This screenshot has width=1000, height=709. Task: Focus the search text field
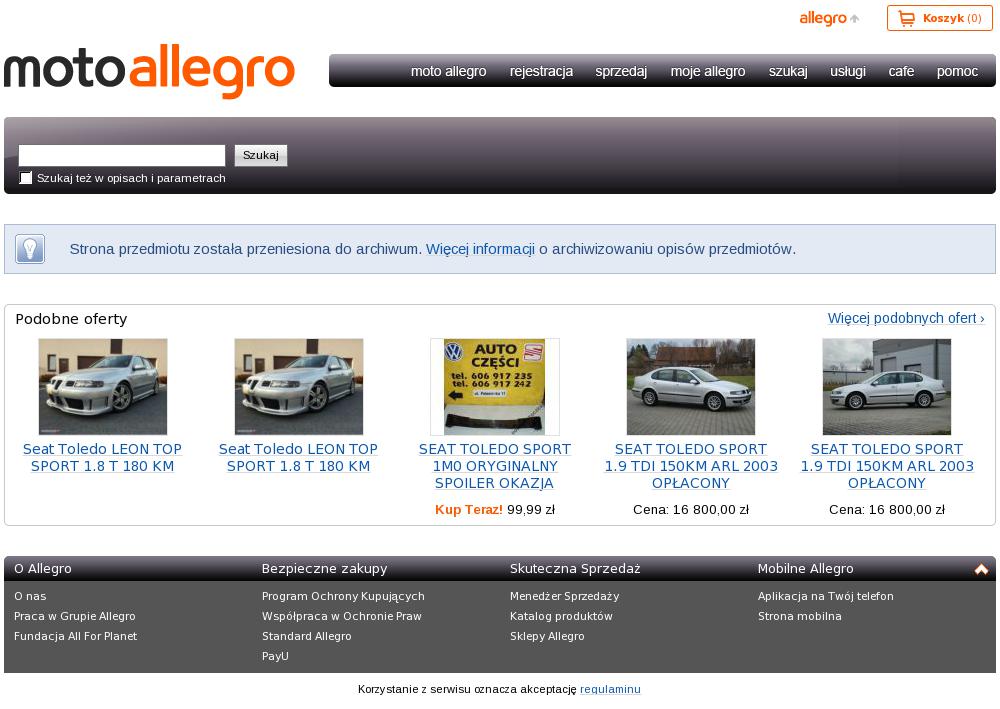tap(122, 156)
